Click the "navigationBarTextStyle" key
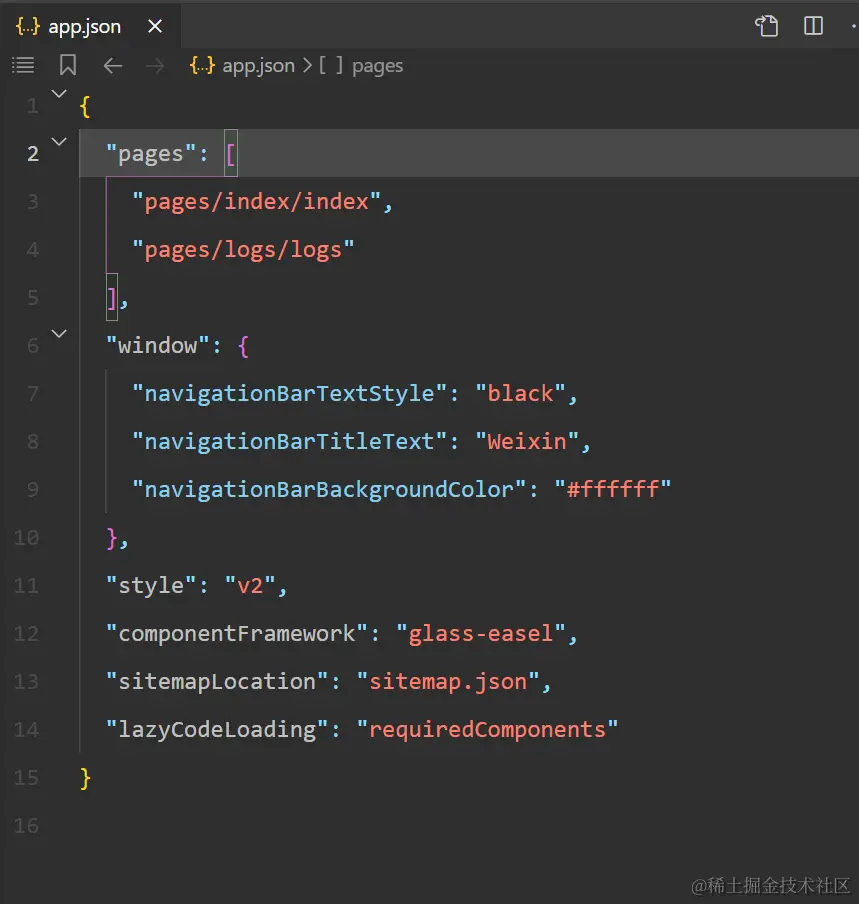 (x=289, y=394)
